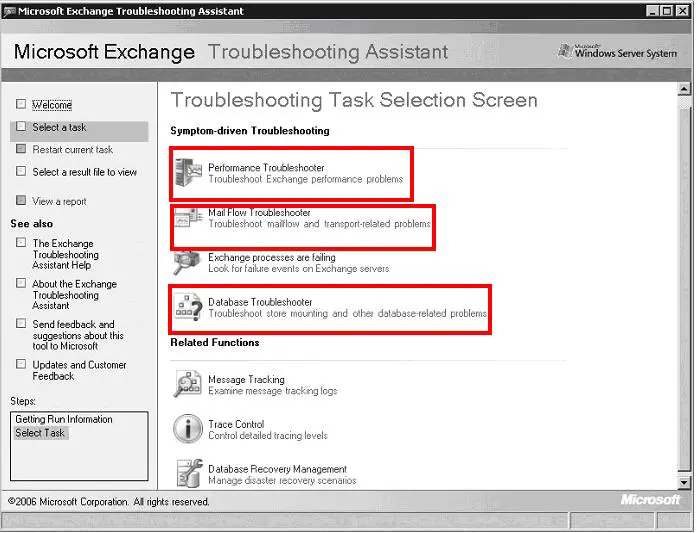Click the Performance Troubleshooter server icon
Viewport: 697px width, 533px height.
coord(188,172)
